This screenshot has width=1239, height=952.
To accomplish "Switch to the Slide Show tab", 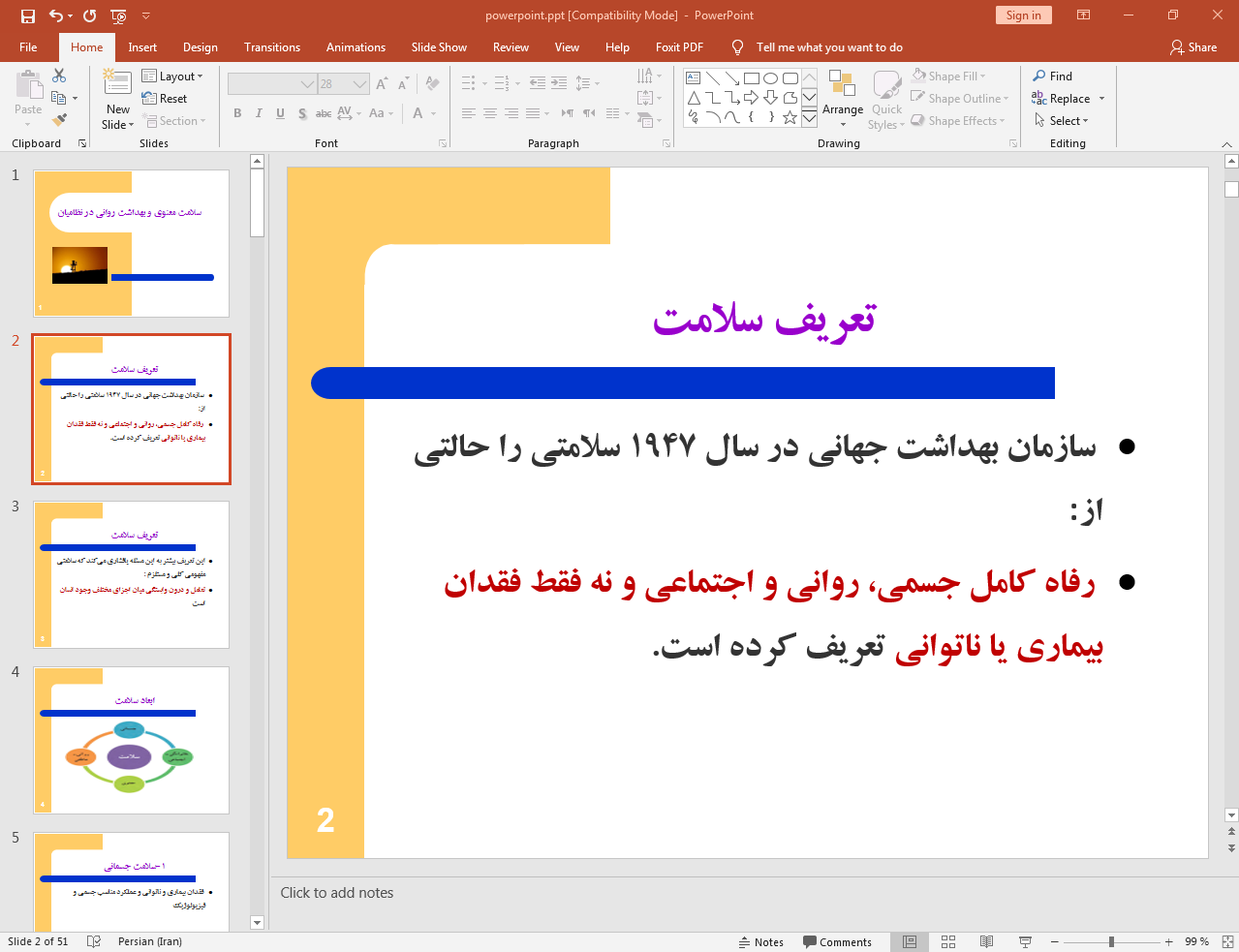I will 439,47.
